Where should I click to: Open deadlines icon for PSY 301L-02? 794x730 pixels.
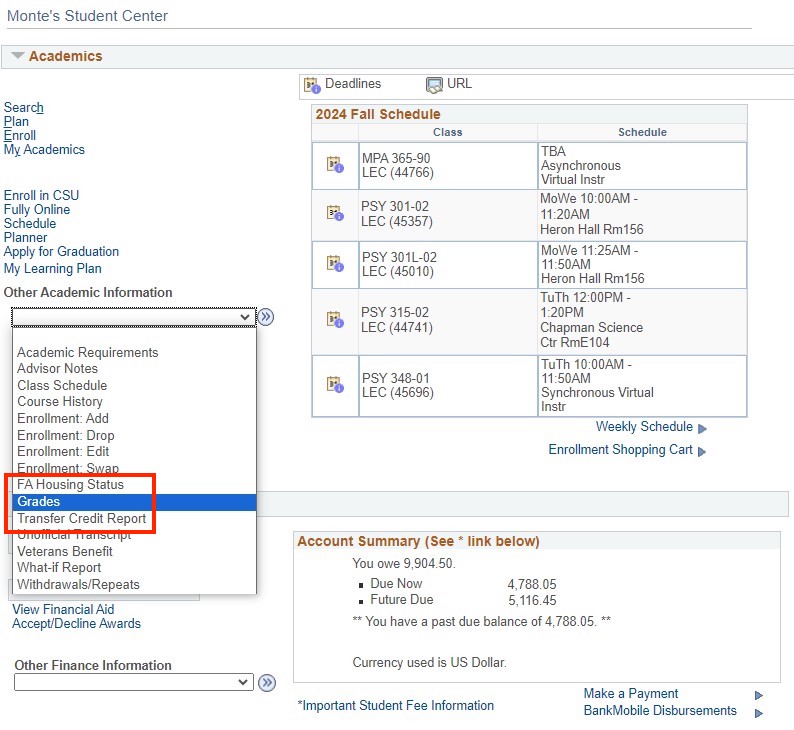(x=335, y=264)
